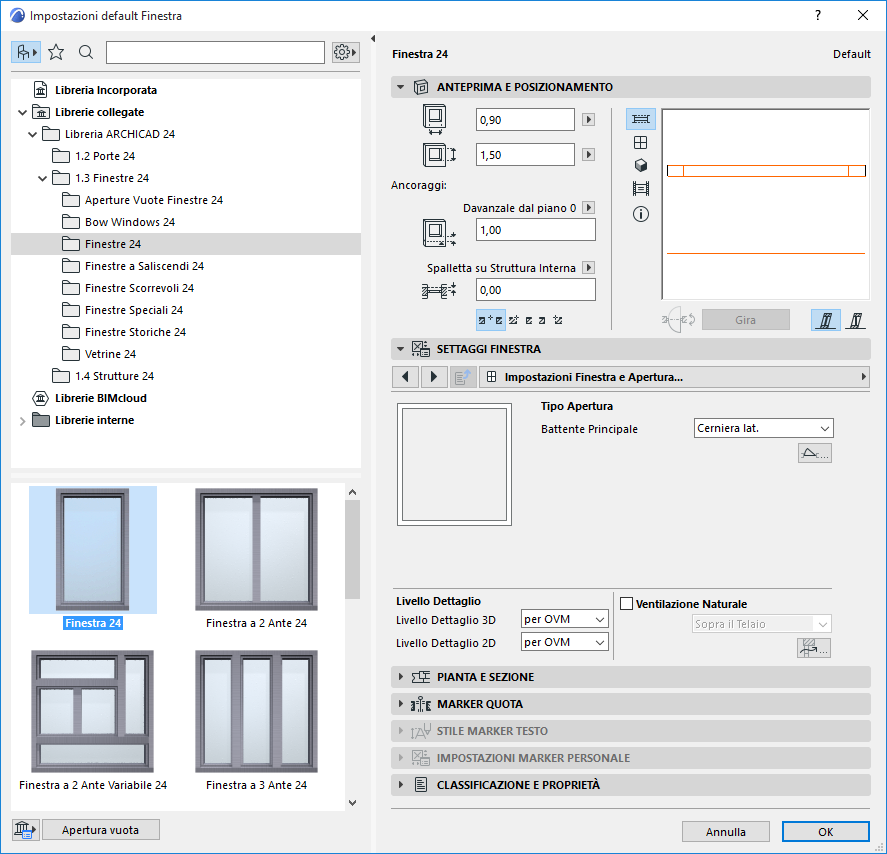Click the Annulla button
Screen dimensions: 887x854
[725, 832]
